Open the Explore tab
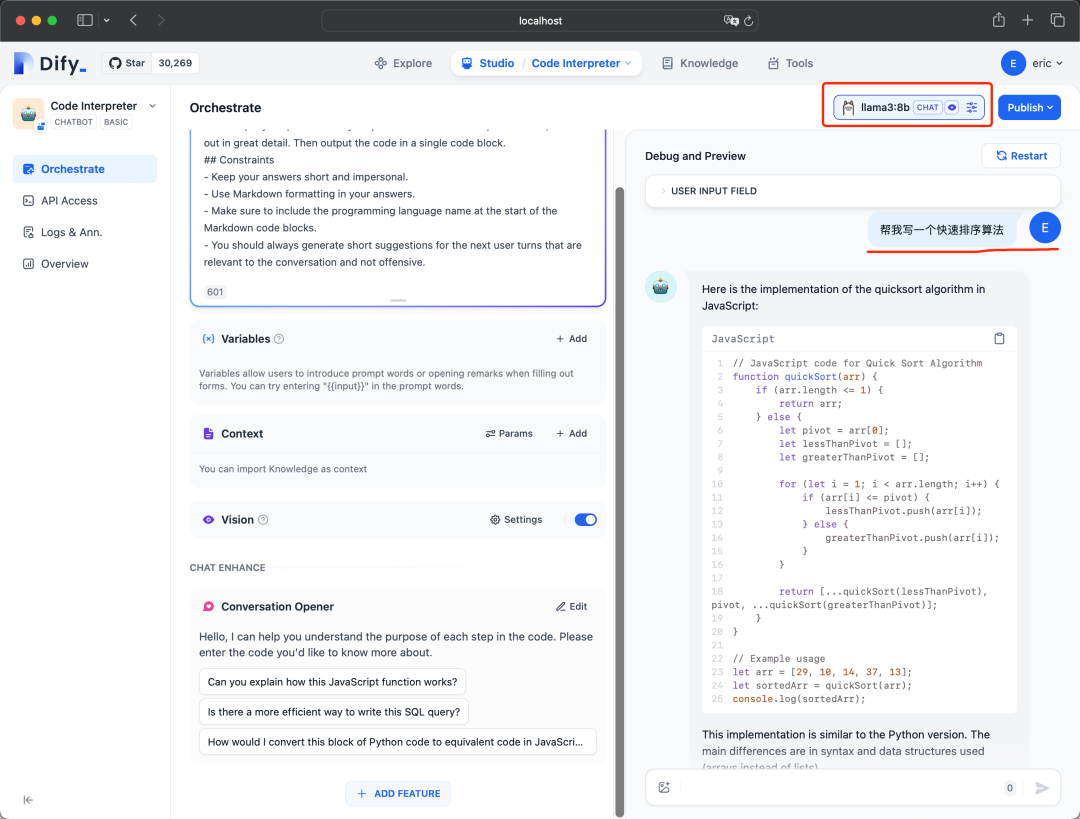Viewport: 1080px width, 819px height. (x=403, y=63)
